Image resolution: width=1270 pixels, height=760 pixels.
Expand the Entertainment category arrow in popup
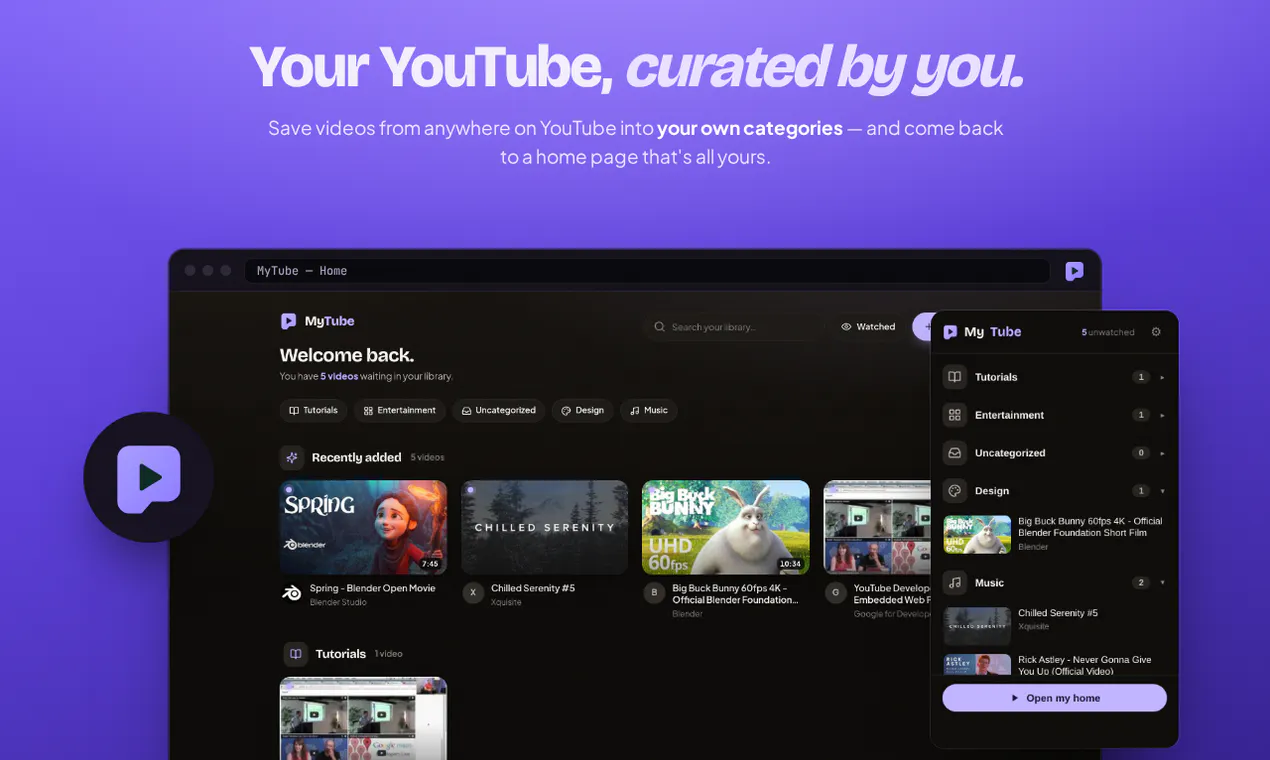1162,415
